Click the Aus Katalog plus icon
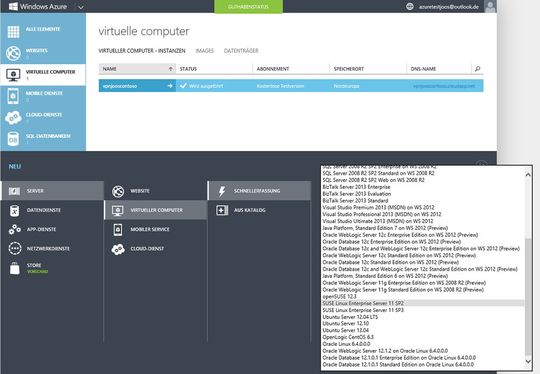 point(222,210)
